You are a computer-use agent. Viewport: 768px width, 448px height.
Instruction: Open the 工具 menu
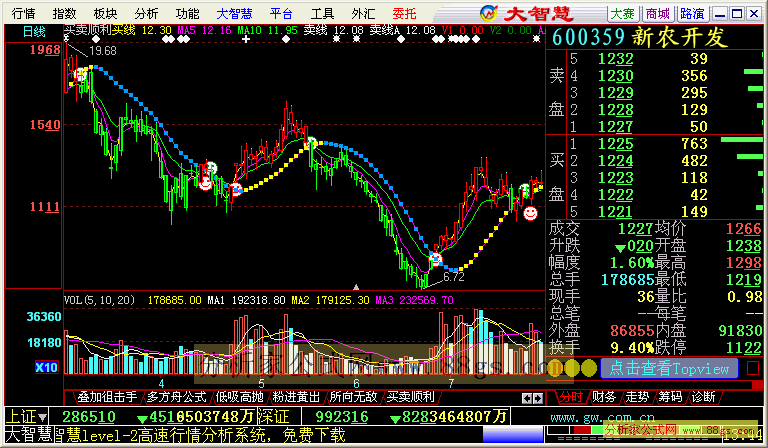click(322, 14)
